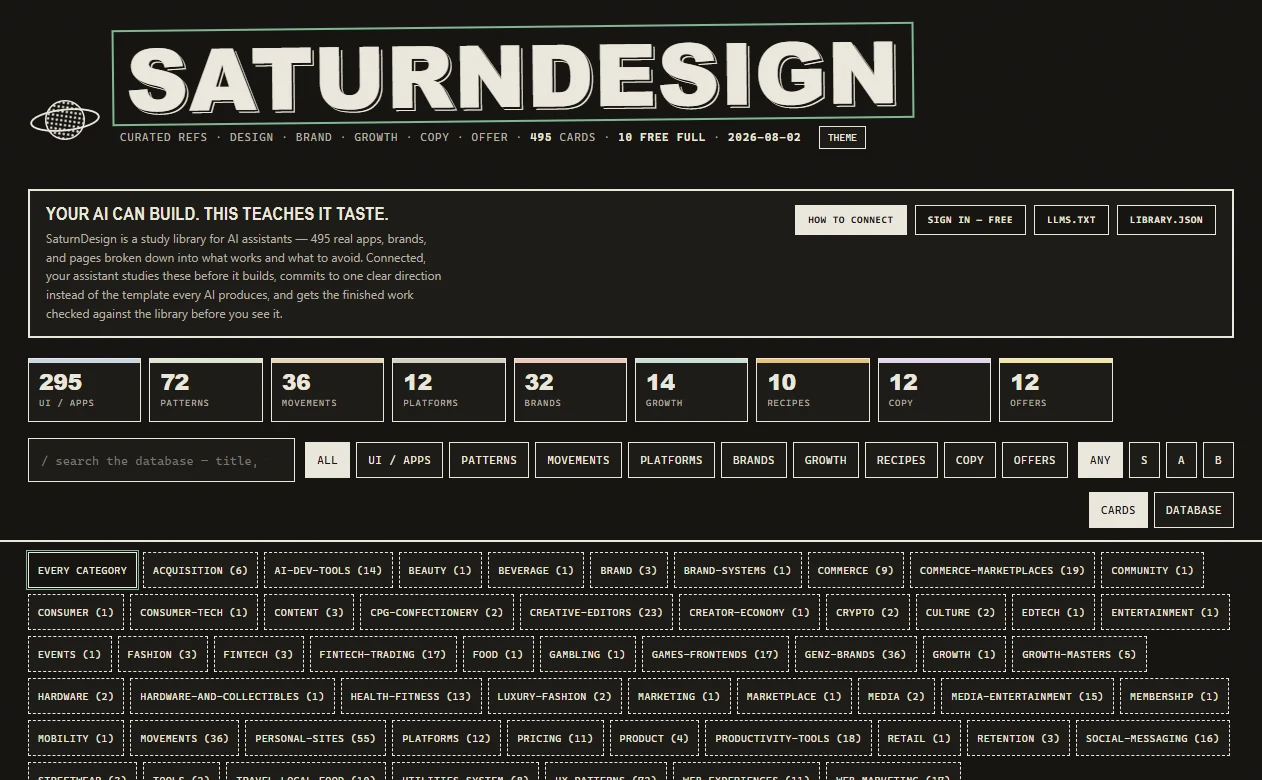Screen dimensions: 1262x780
Task: Select the ANY tier filter
Action: click(1100, 460)
